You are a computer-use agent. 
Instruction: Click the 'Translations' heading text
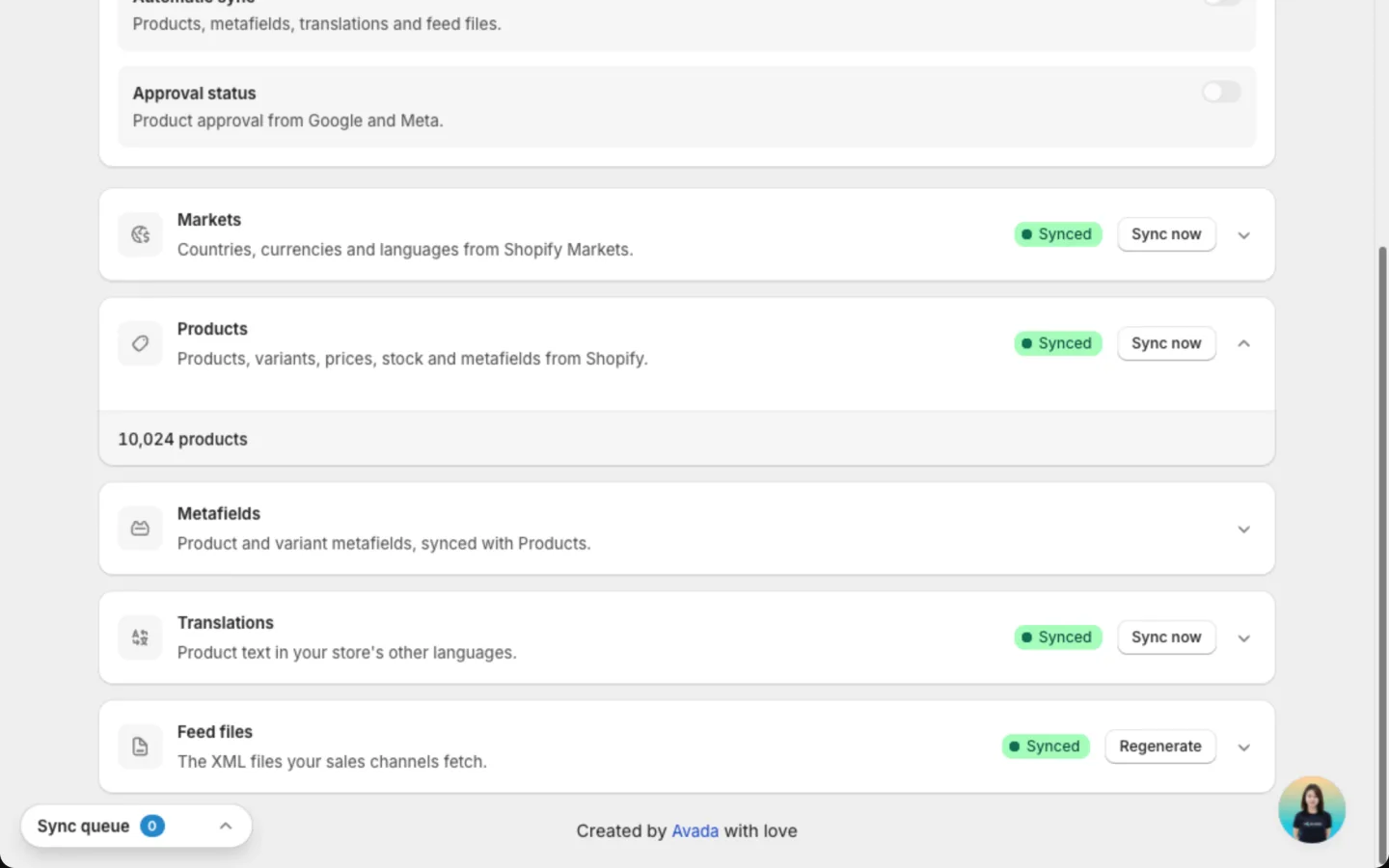coord(226,623)
